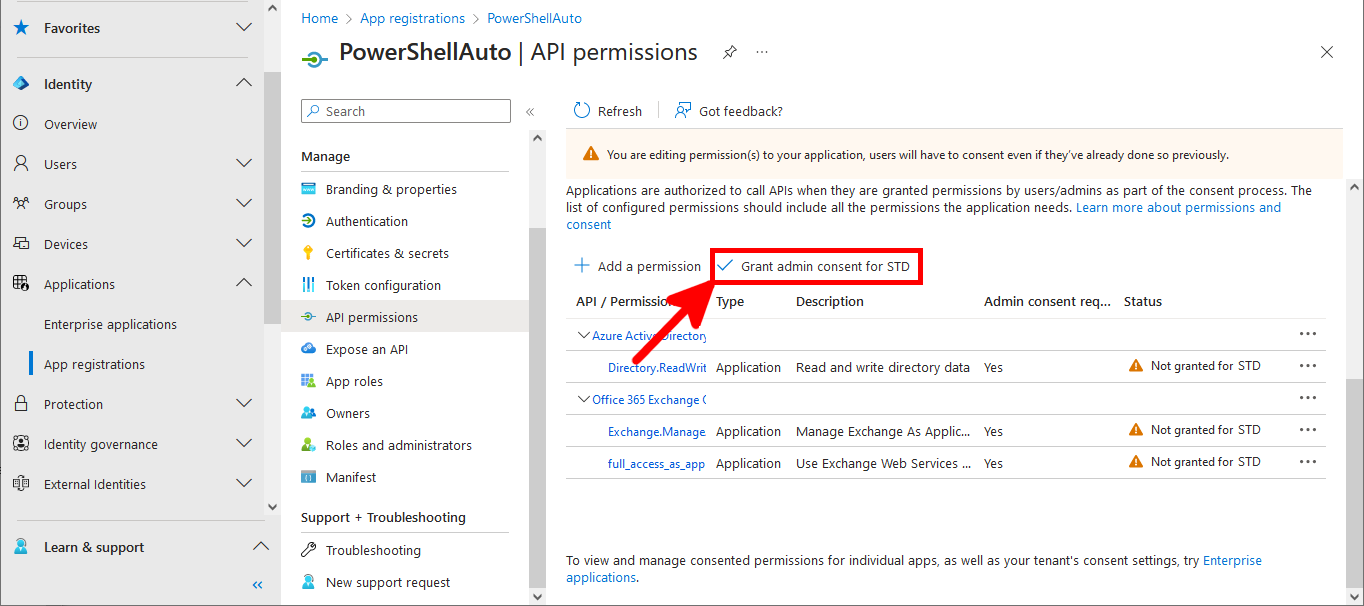
Task: Open the Enterprise applications link
Action: [x=111, y=323]
